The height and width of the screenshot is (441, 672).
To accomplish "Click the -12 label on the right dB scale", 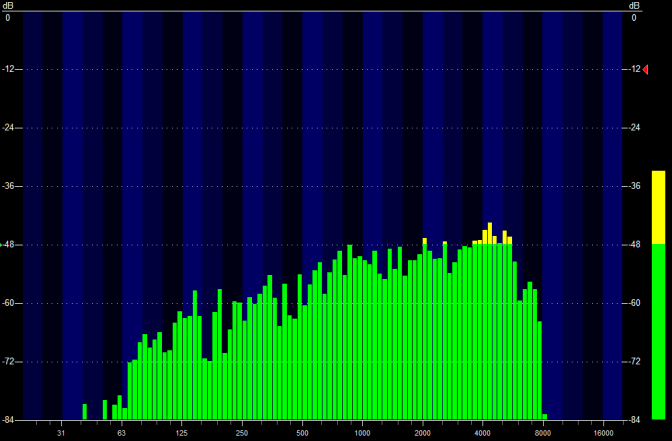I will [x=634, y=69].
